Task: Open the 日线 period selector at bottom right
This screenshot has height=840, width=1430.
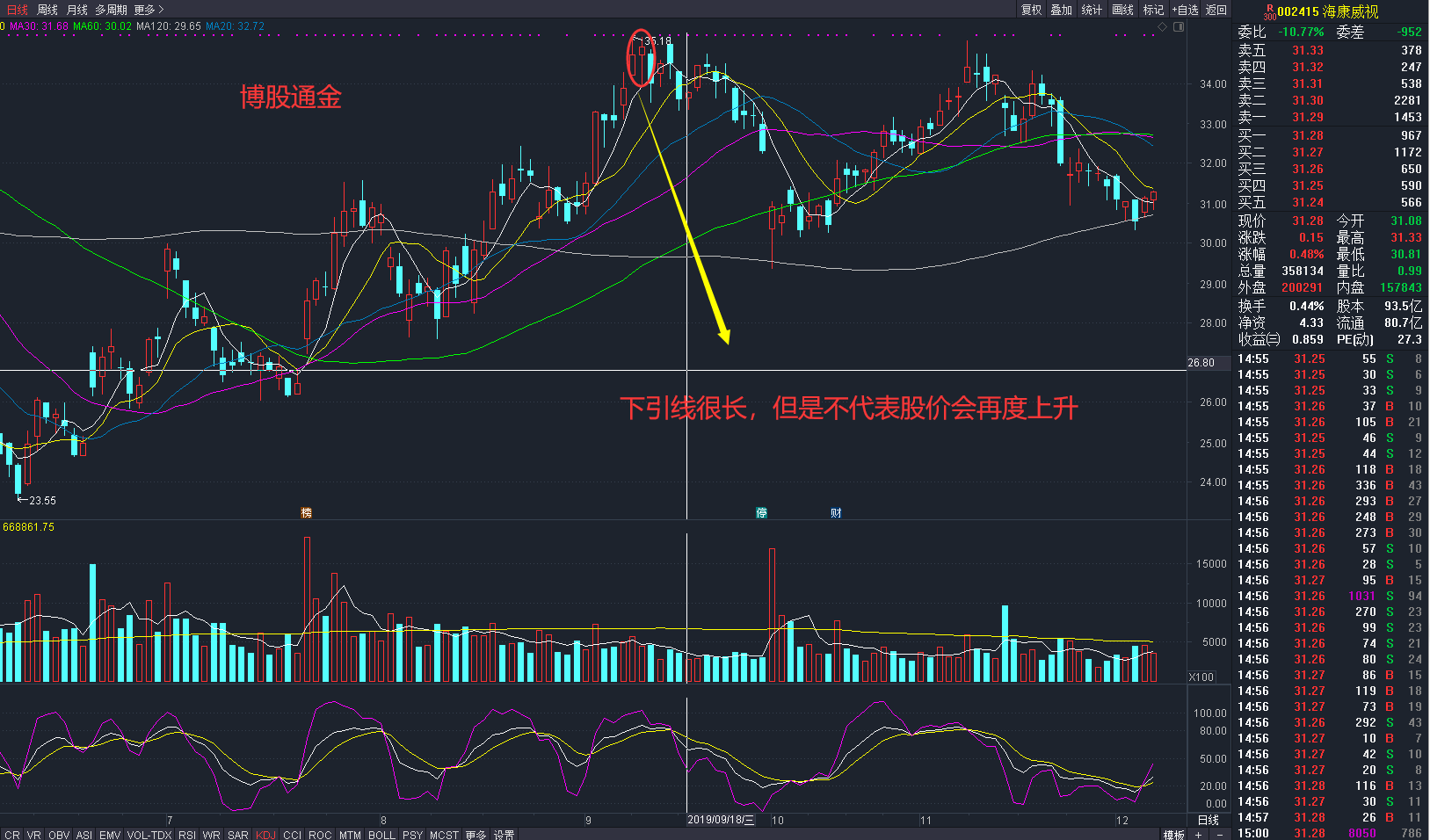Action: [1209, 820]
